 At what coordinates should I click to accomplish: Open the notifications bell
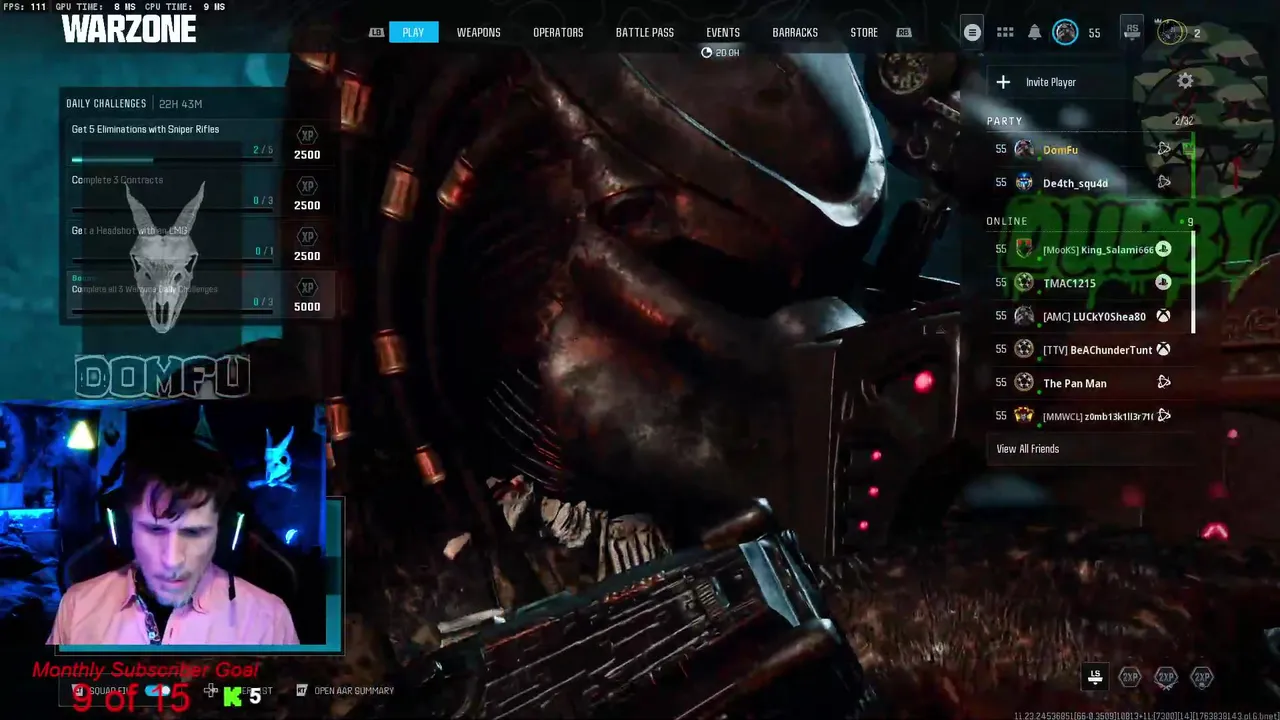click(1035, 32)
